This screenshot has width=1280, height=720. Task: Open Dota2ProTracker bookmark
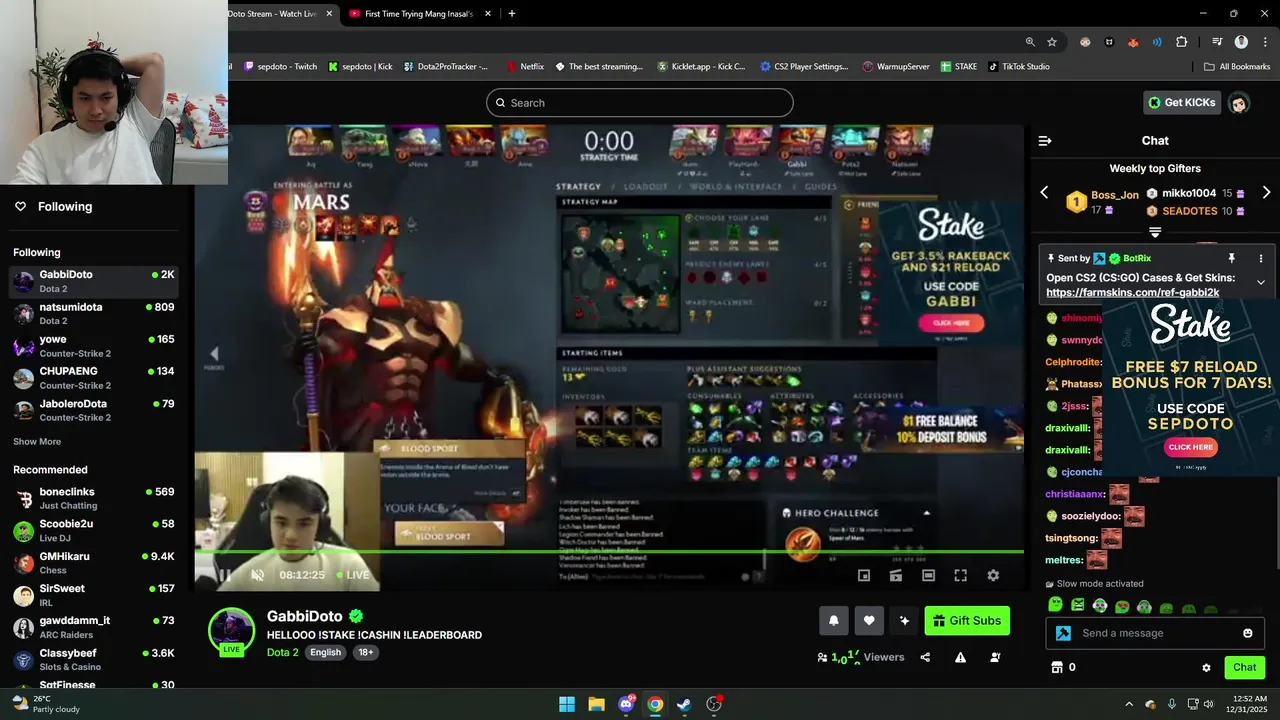coord(446,66)
